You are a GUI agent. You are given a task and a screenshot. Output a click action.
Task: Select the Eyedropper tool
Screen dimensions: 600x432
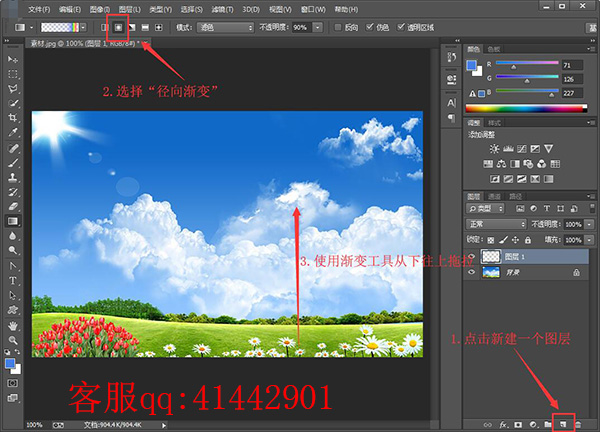tap(13, 133)
